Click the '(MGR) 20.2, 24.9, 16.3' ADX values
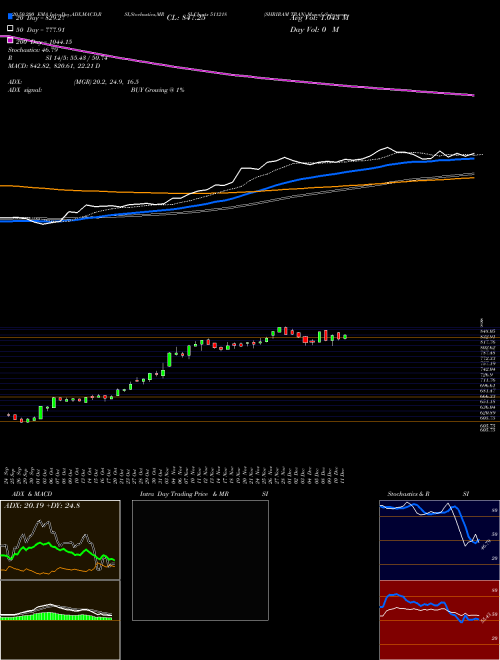 [106, 82]
